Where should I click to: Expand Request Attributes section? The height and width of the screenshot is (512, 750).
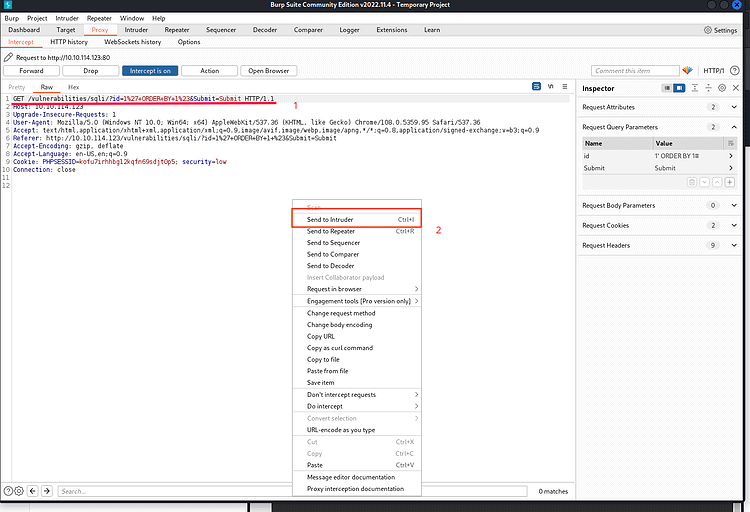coord(734,107)
